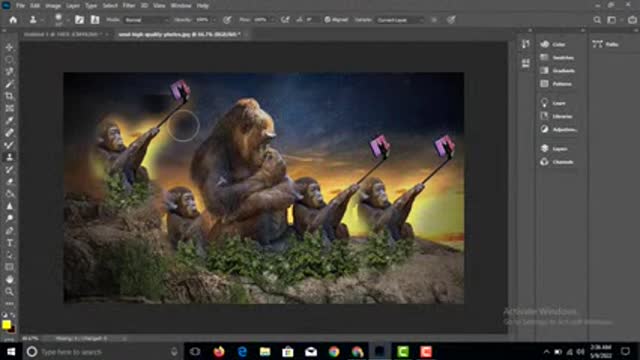Select the Rectangle shape tool
This screenshot has width=640, height=360.
coord(9,267)
